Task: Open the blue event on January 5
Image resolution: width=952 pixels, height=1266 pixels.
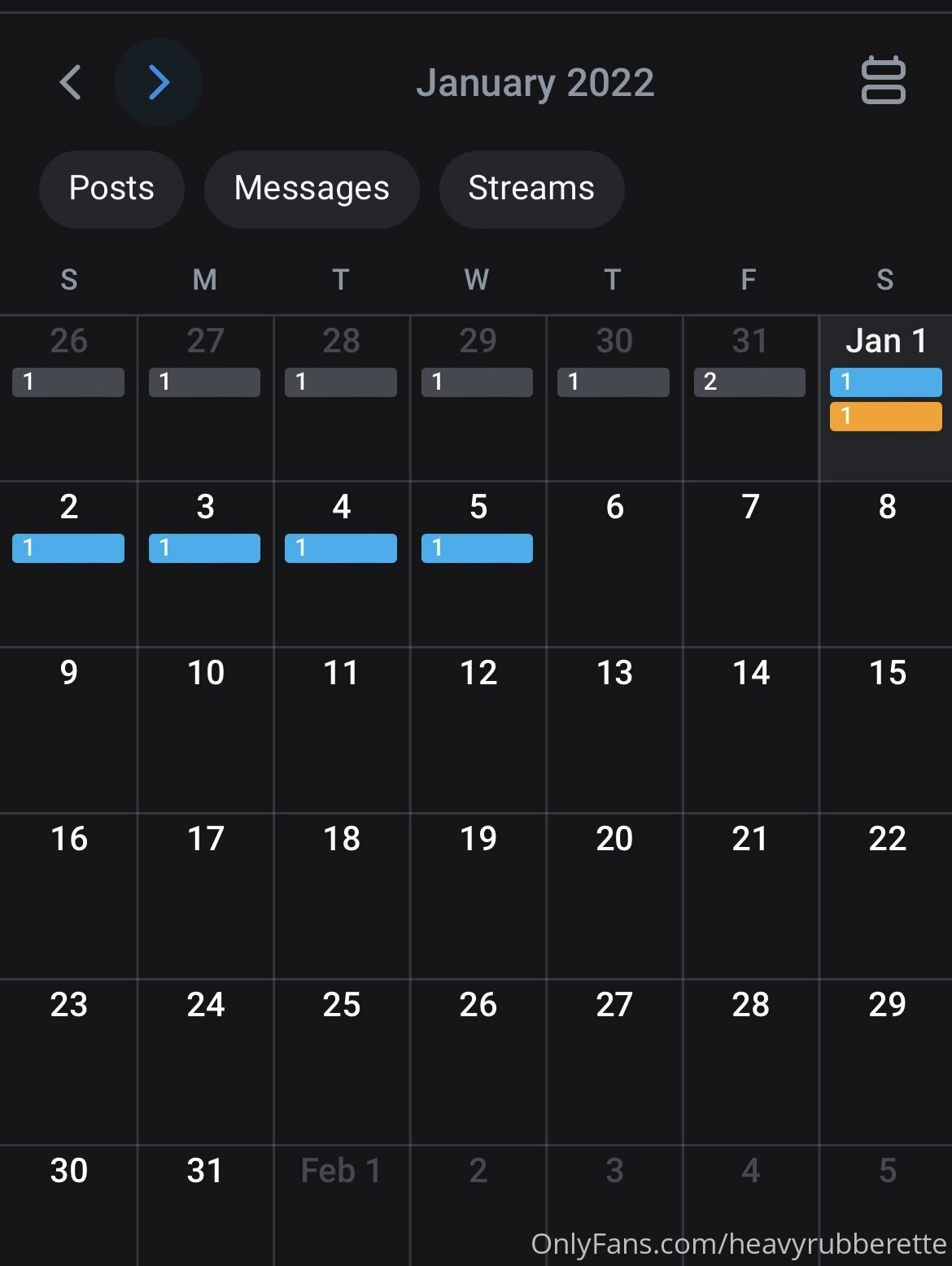Action: [477, 548]
